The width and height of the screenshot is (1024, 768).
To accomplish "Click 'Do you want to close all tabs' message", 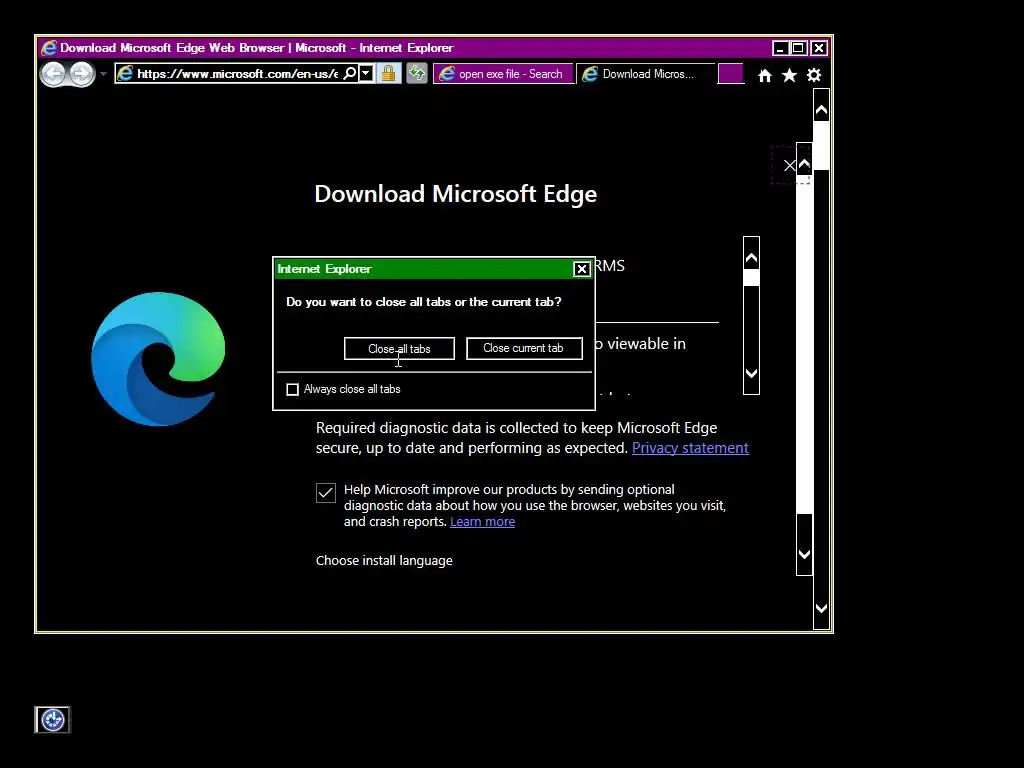I will tap(424, 302).
